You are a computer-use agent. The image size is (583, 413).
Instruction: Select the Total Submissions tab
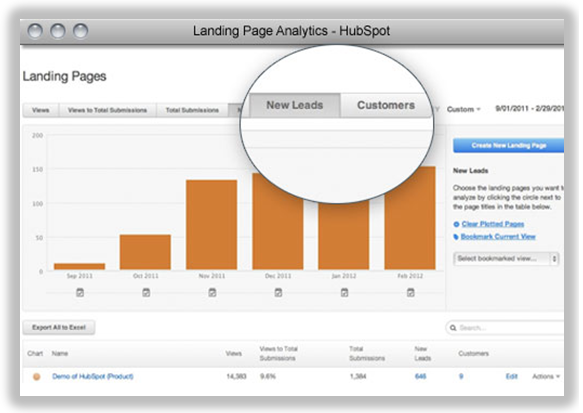(x=192, y=110)
